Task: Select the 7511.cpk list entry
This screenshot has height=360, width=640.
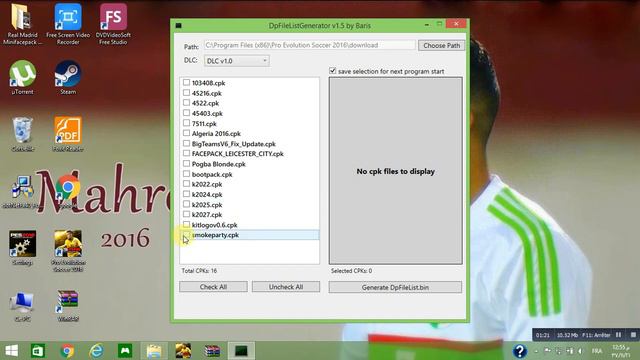Action: click(204, 123)
